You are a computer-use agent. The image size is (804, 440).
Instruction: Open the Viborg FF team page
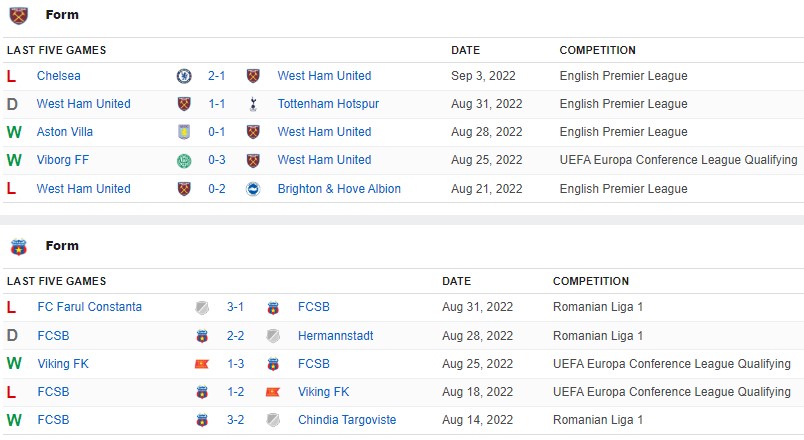(x=63, y=160)
